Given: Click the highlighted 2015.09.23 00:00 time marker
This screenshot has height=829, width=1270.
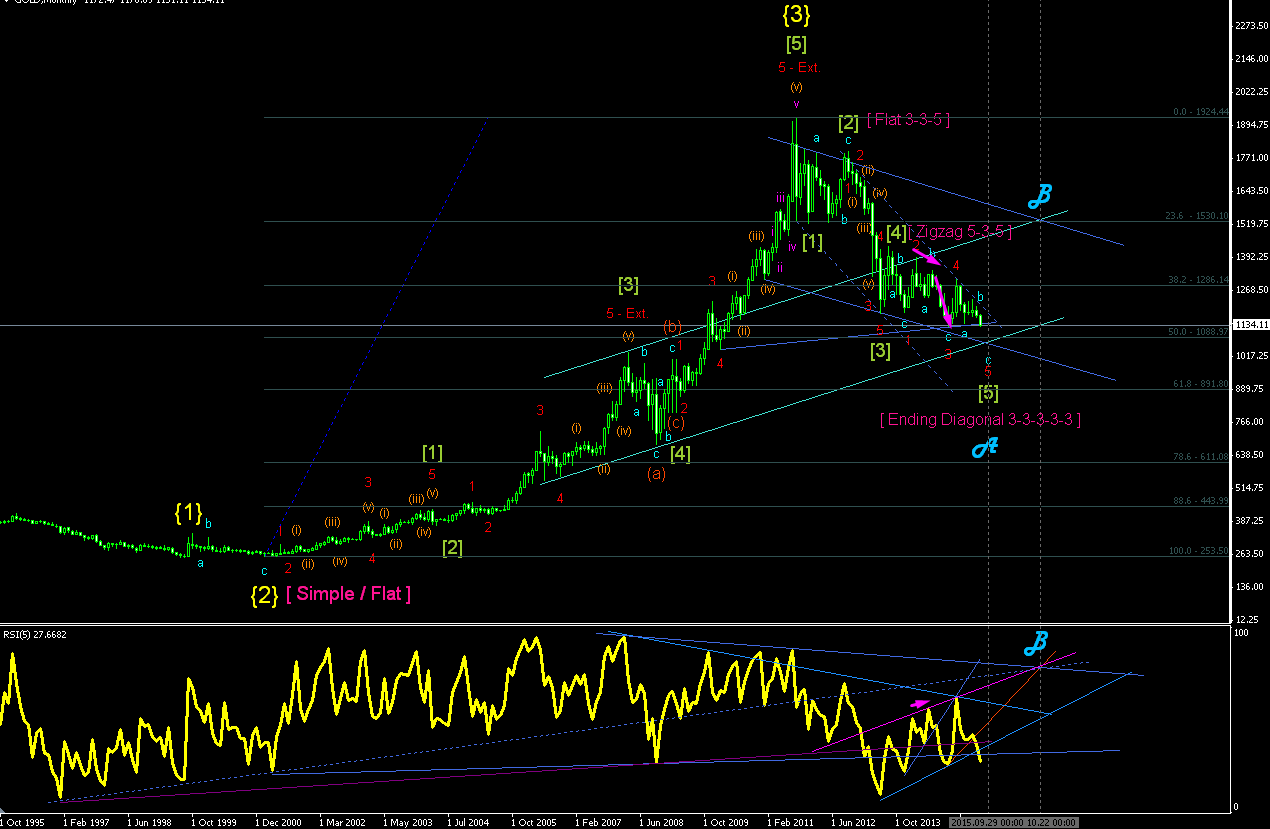Looking at the screenshot, I should 989,822.
